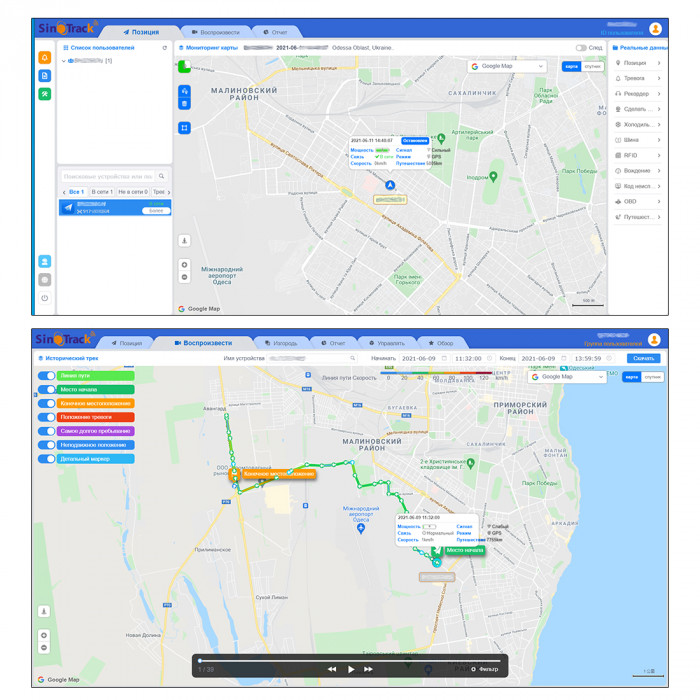This screenshot has width=700, height=700.
Task: Click the playback progress slider
Action: pyautogui.click(x=350, y=661)
